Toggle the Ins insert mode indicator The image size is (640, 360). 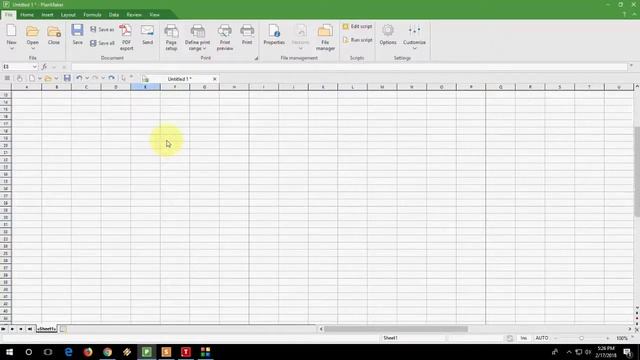coord(524,338)
